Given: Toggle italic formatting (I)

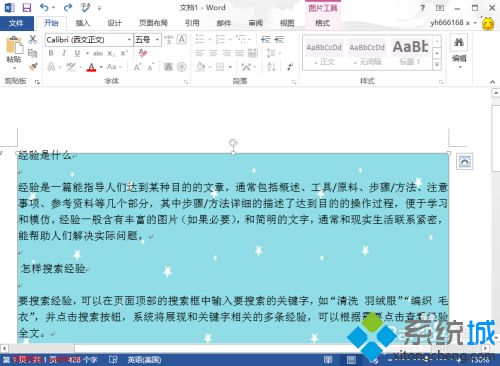Looking at the screenshot, I should pyautogui.click(x=64, y=53).
